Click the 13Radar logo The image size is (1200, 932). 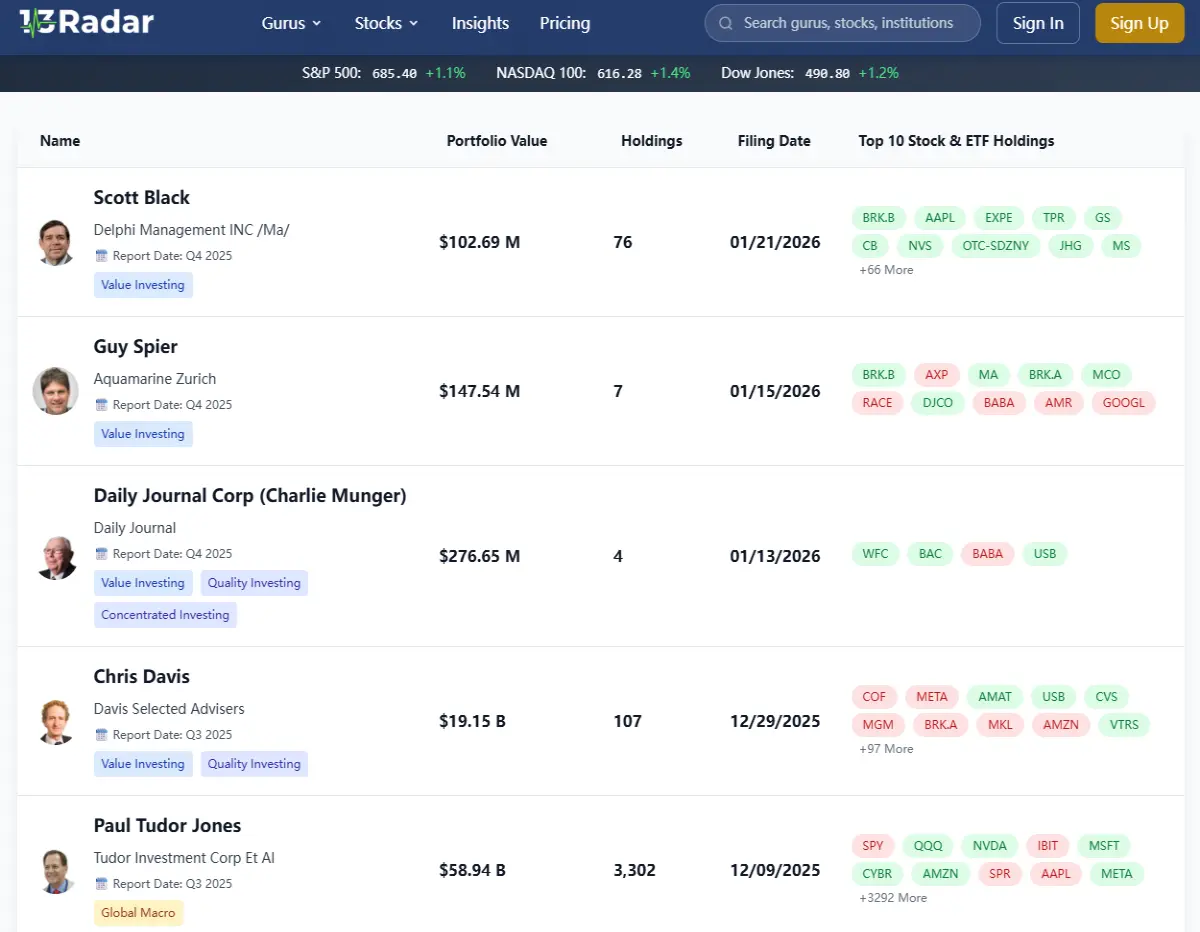(87, 23)
